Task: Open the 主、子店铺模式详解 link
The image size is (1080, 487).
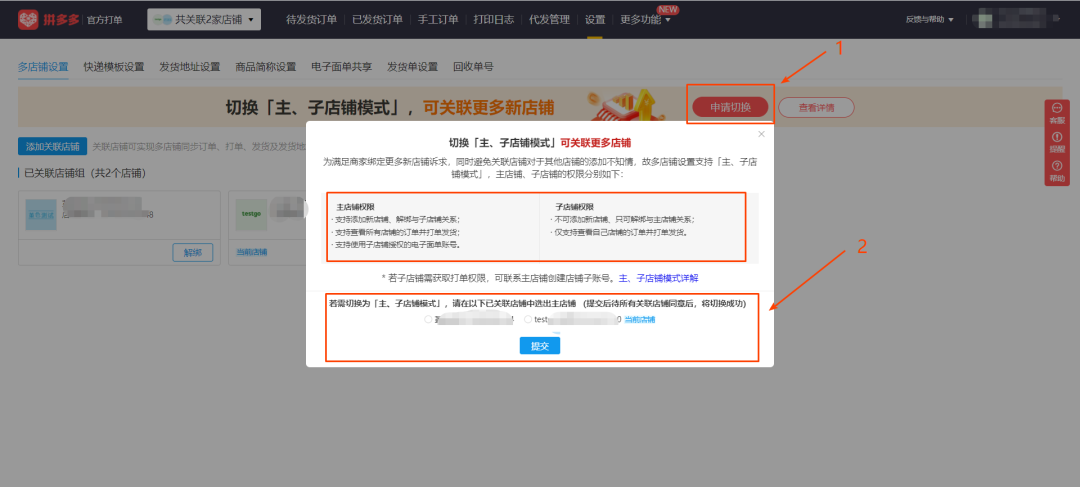Action: click(x=658, y=278)
